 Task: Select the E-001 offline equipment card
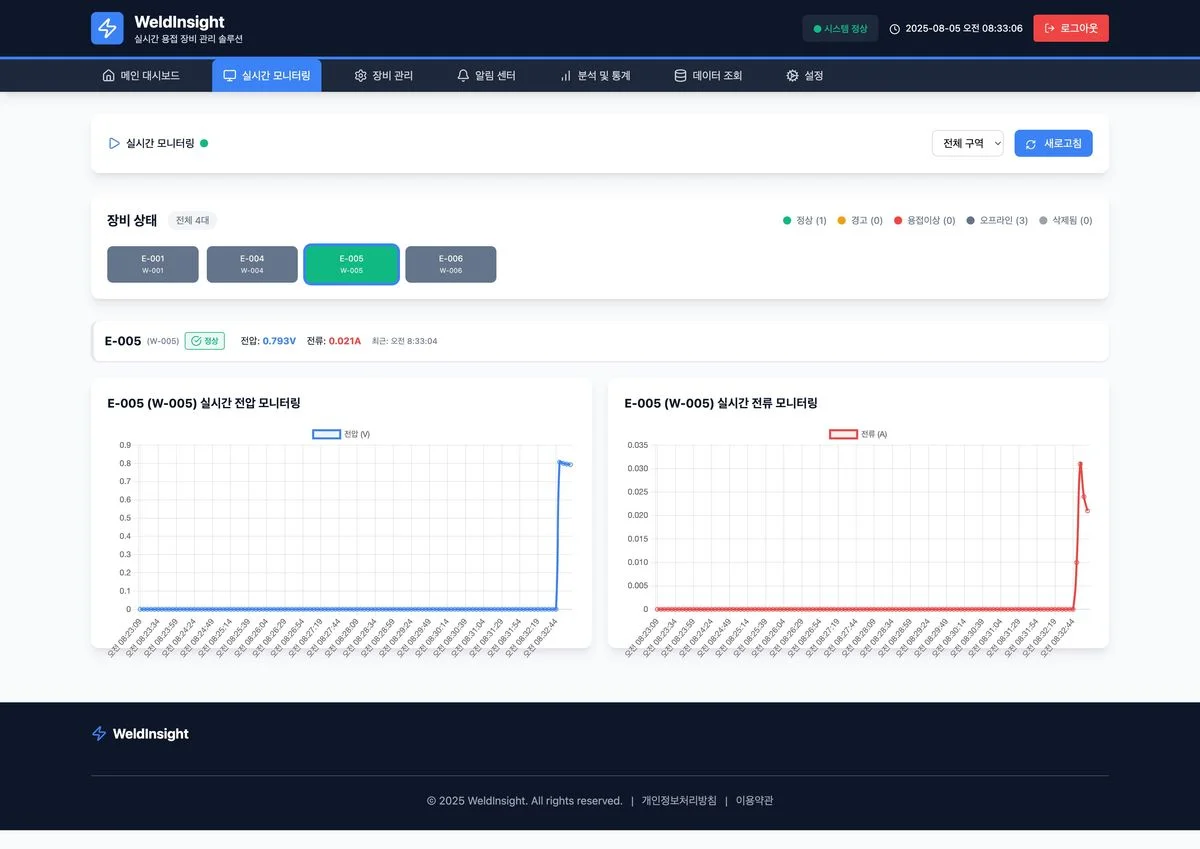pyautogui.click(x=153, y=264)
